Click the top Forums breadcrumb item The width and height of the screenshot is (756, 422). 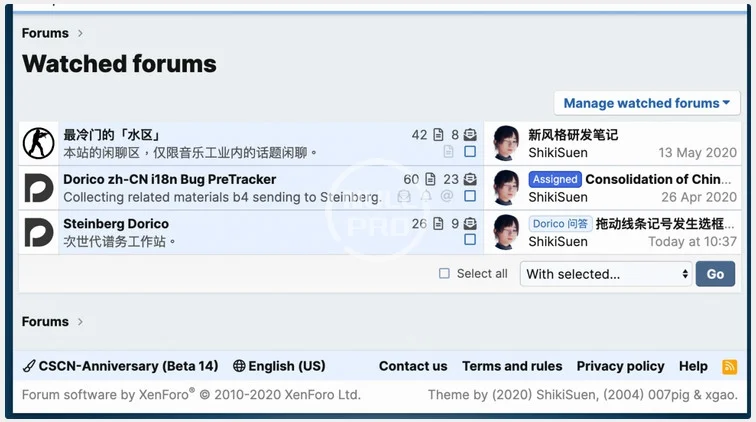point(45,33)
